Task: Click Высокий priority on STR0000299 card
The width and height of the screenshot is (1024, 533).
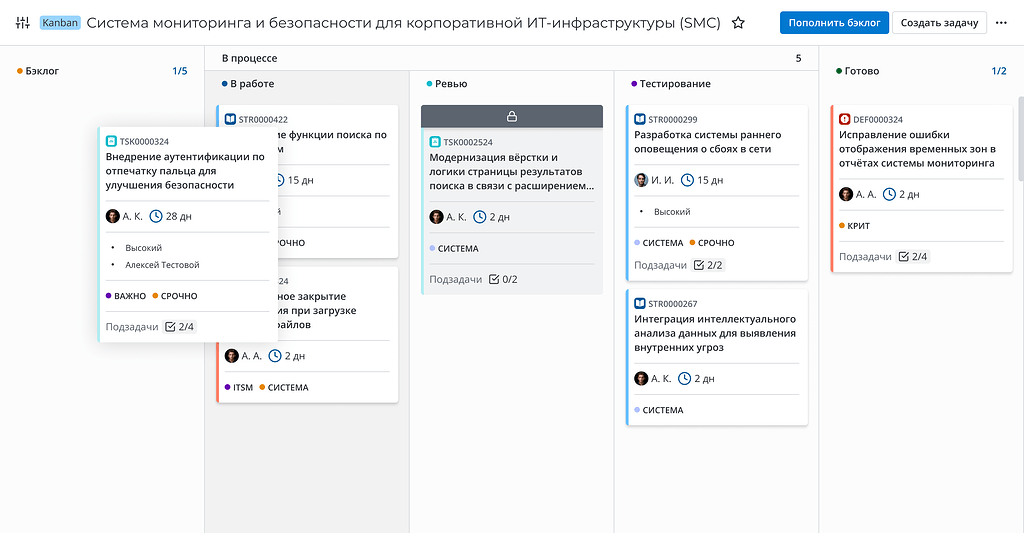Action: point(672,212)
